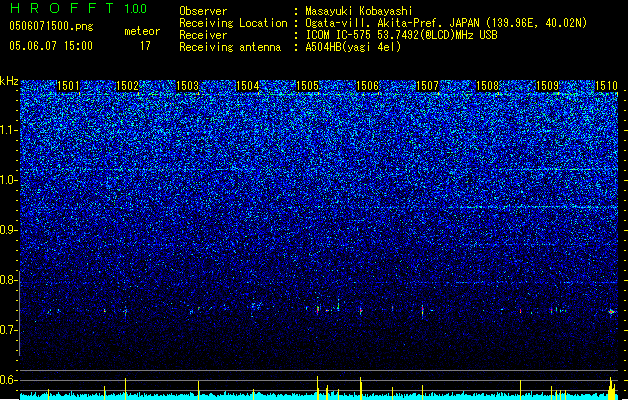Click the 1.1 frequency axis label
The height and width of the screenshot is (400, 629).
click(9, 130)
